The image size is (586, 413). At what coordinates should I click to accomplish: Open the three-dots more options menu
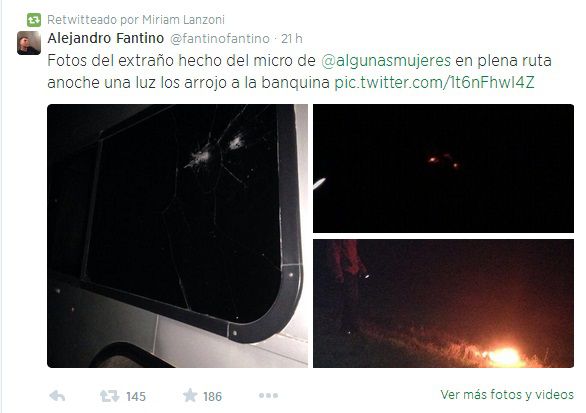click(x=268, y=395)
